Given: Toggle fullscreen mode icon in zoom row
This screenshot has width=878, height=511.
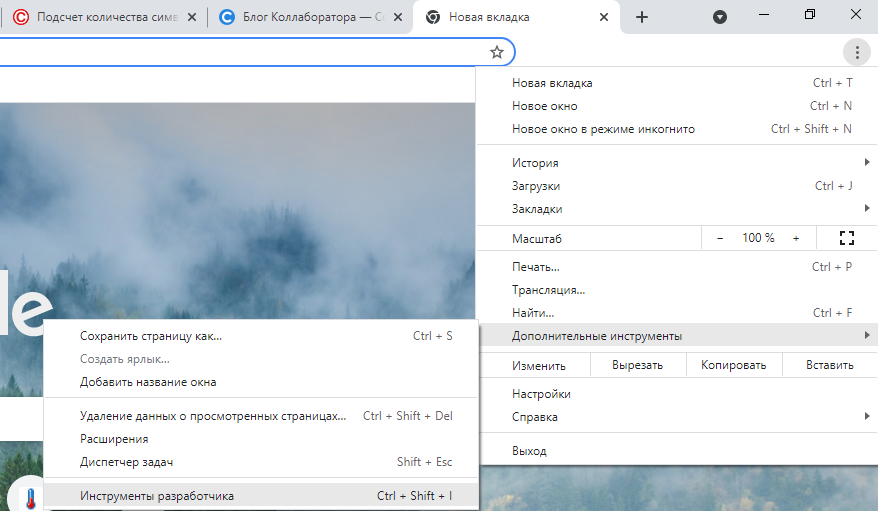Looking at the screenshot, I should pos(847,238).
